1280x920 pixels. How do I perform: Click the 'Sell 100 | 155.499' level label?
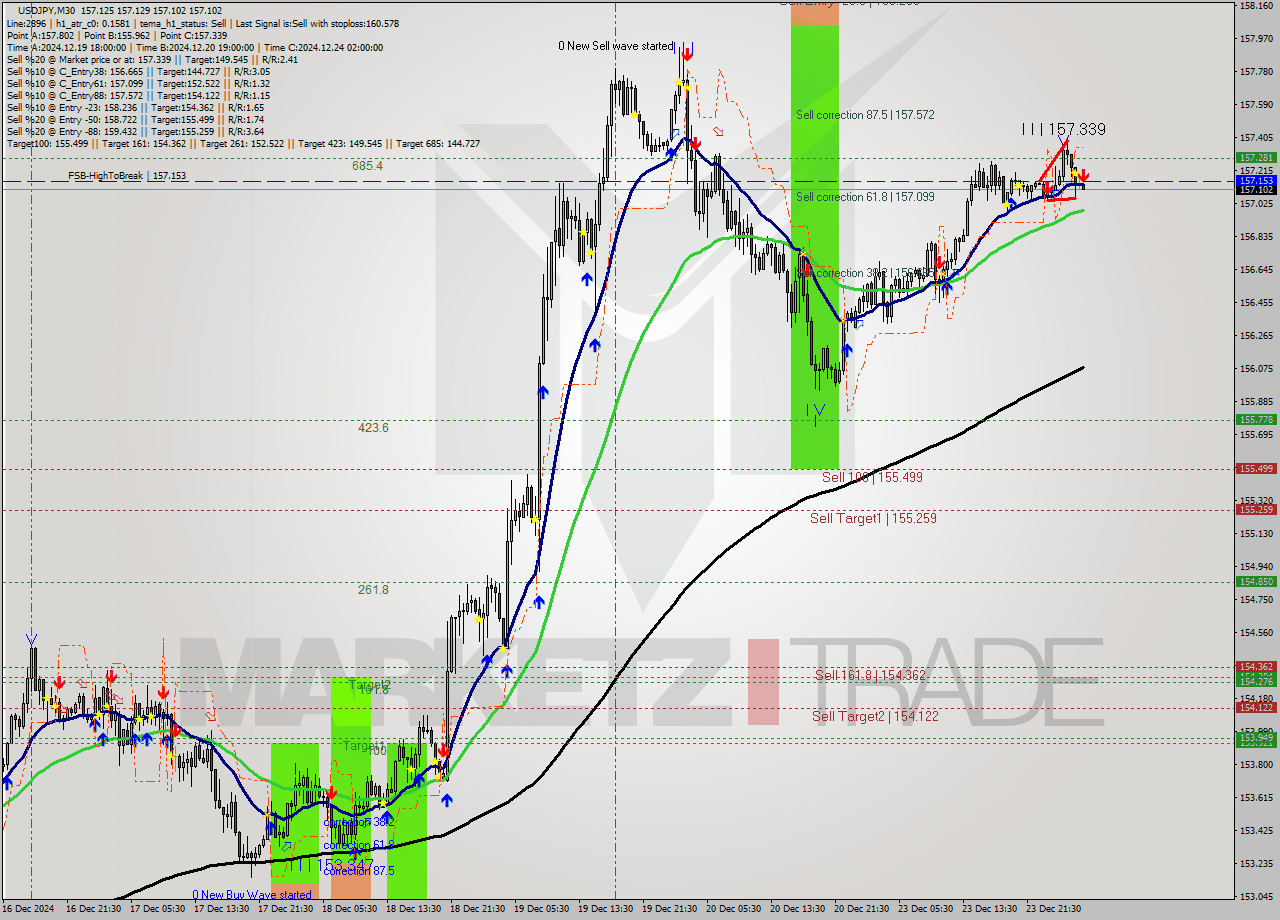872,478
